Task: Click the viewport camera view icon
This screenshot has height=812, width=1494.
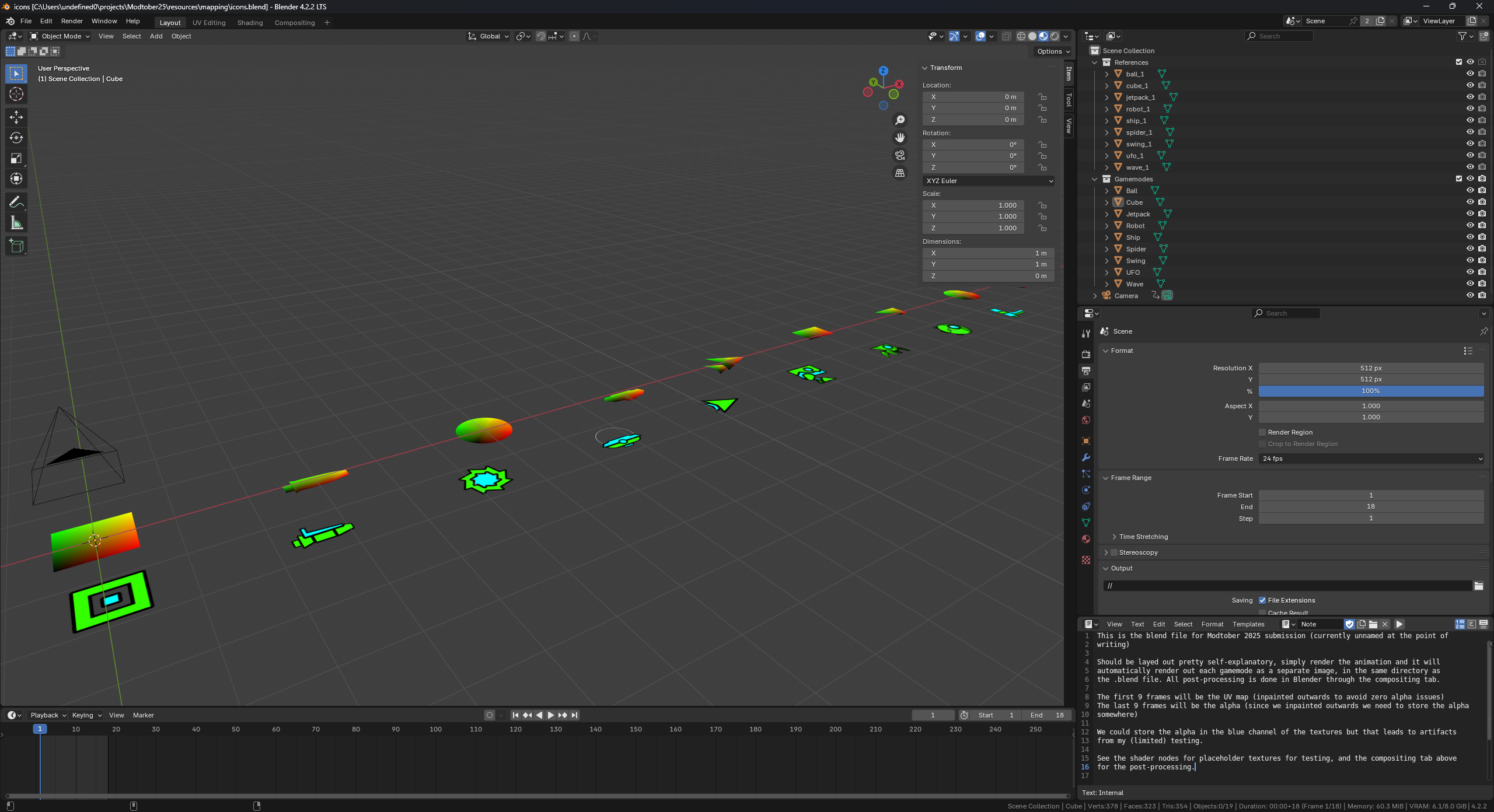Action: (900, 155)
